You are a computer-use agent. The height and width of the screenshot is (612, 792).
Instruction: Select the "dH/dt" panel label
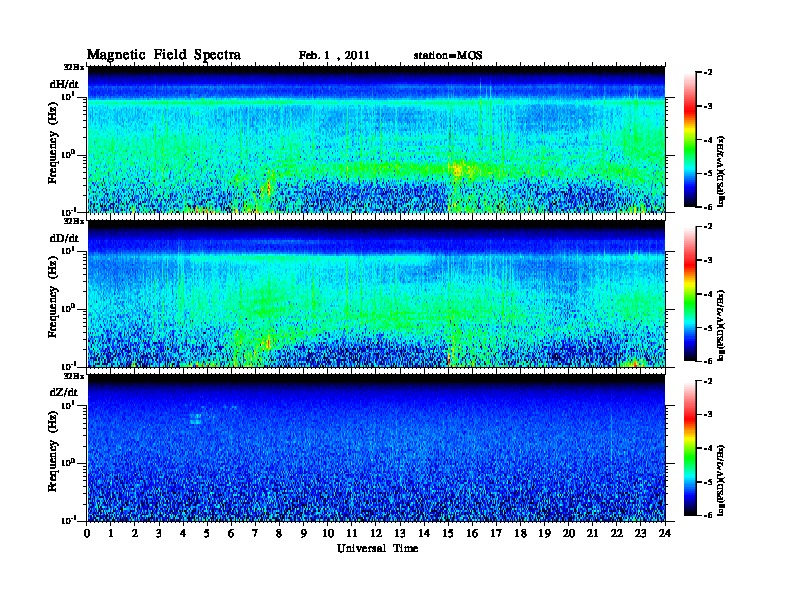click(x=64, y=84)
